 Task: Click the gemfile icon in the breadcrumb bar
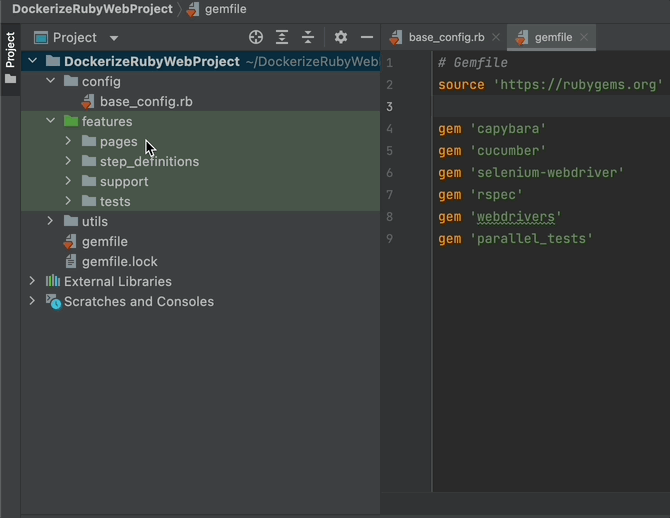pyautogui.click(x=193, y=9)
